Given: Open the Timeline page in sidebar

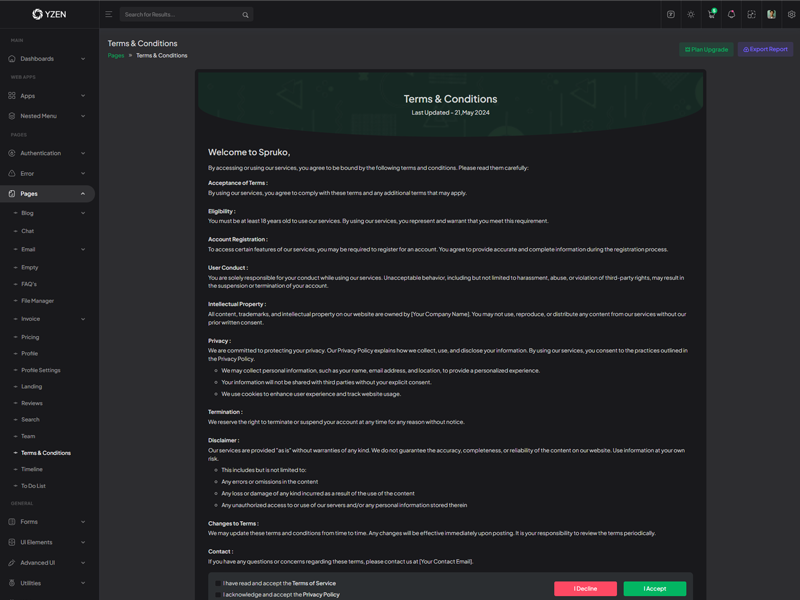Looking at the screenshot, I should (x=32, y=469).
